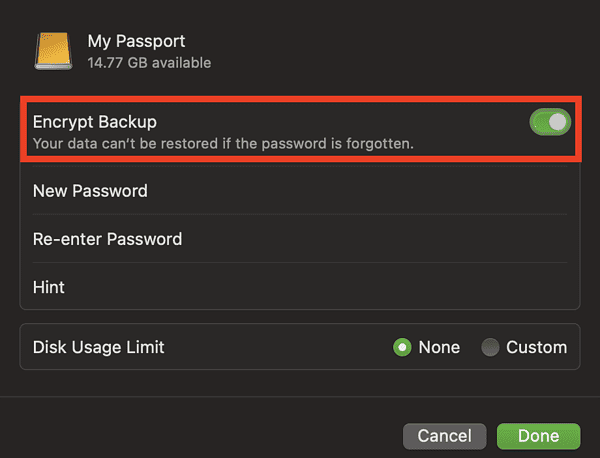This screenshot has width=600, height=458.
Task: Click the My Passport drive icon
Action: coord(54,50)
